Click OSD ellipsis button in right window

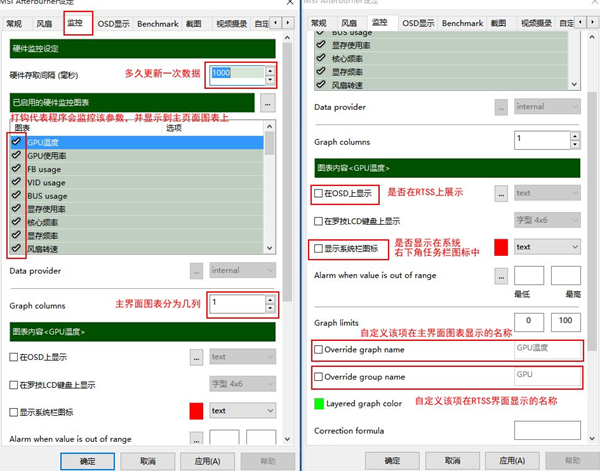pos(501,194)
